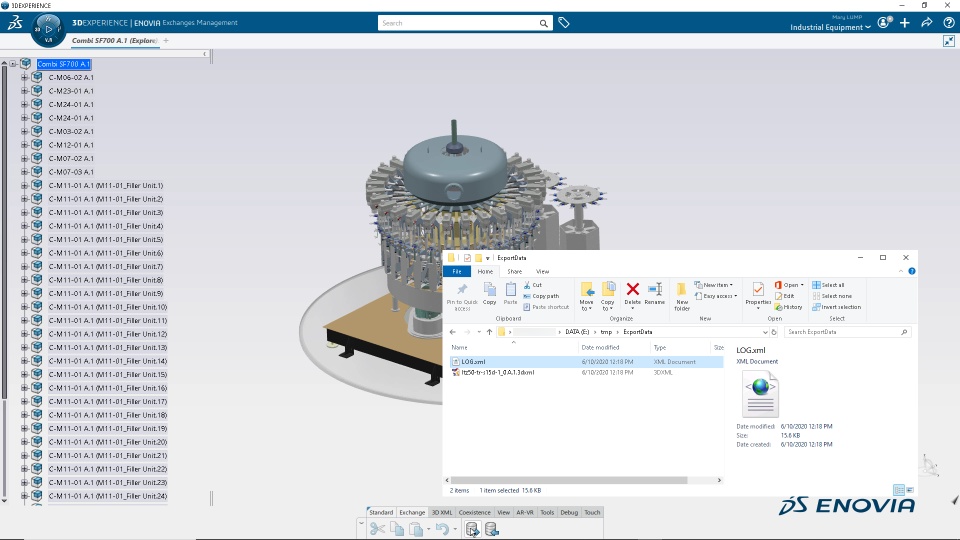Open the Undo history dropdown arrow
This screenshot has width=960, height=540.
pos(455,530)
